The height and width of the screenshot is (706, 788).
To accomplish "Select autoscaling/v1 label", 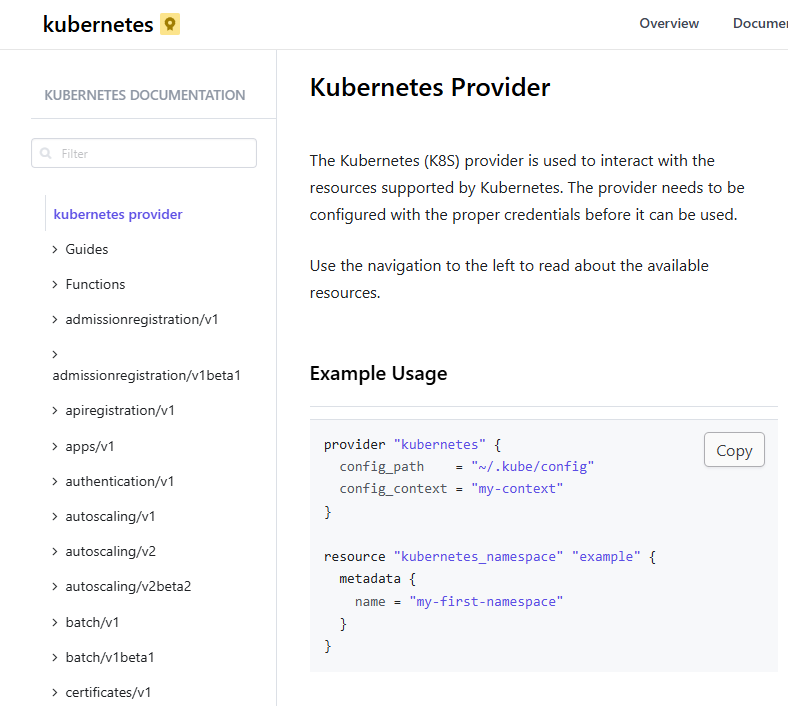I will coord(110,517).
